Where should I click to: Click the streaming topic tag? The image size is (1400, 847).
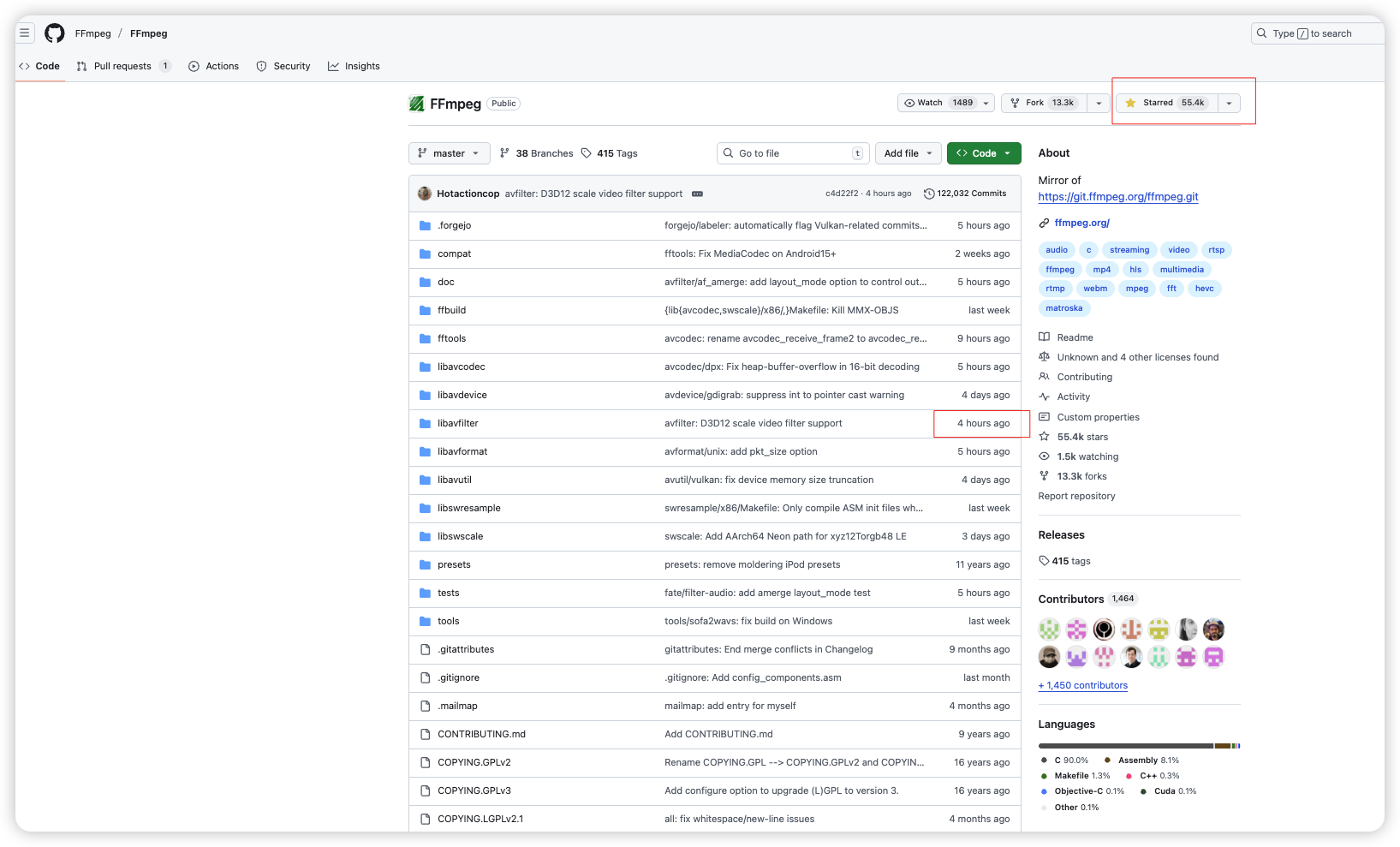(1129, 250)
